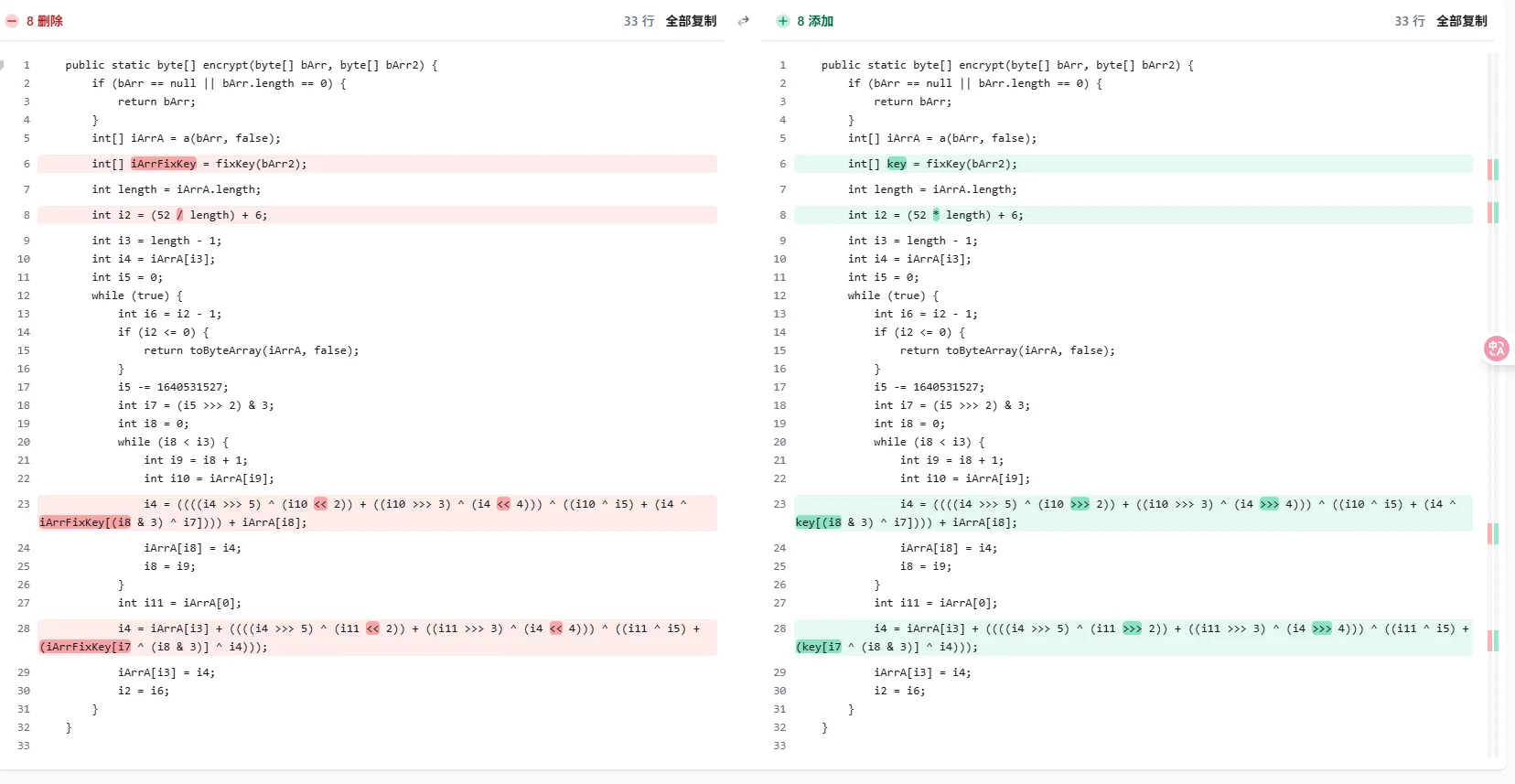1515x784 pixels.
Task: Swap the two diff sides
Action: click(x=744, y=21)
